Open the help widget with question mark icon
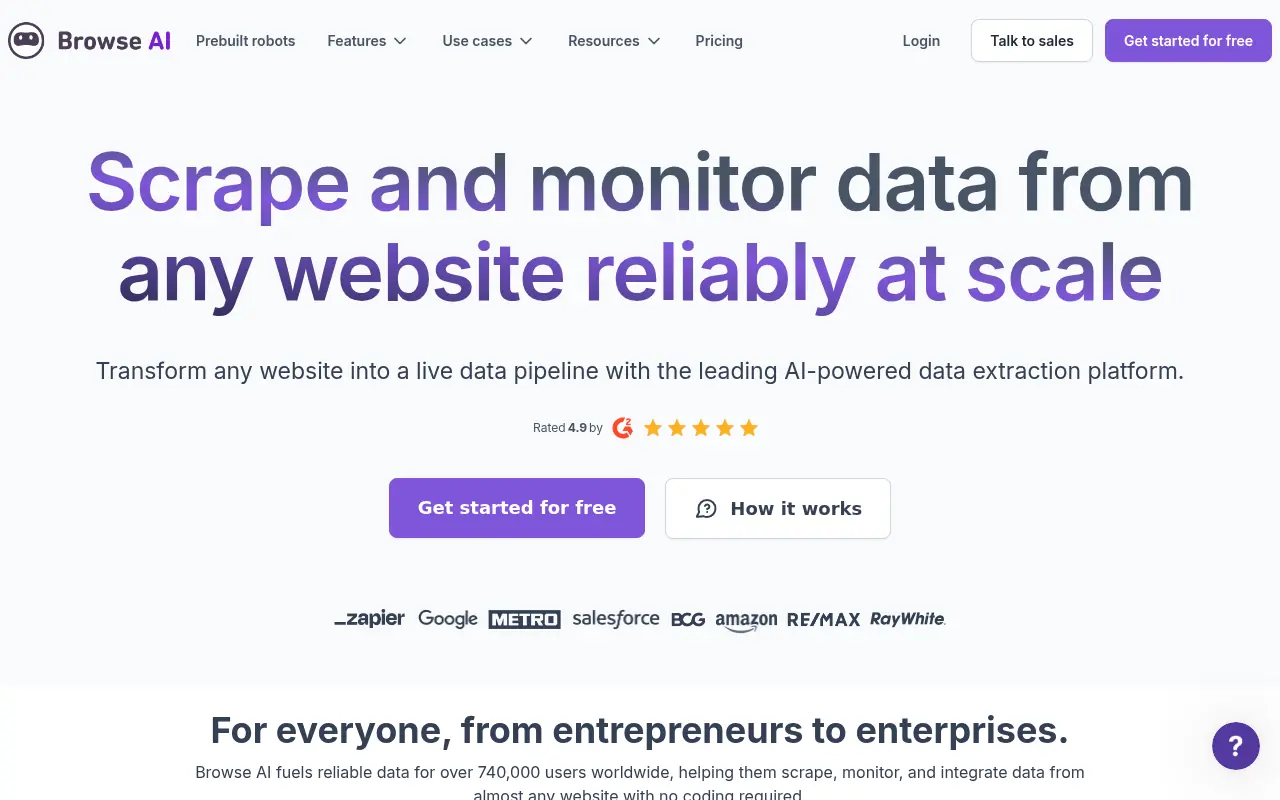The width and height of the screenshot is (1280, 800). 1235,746
